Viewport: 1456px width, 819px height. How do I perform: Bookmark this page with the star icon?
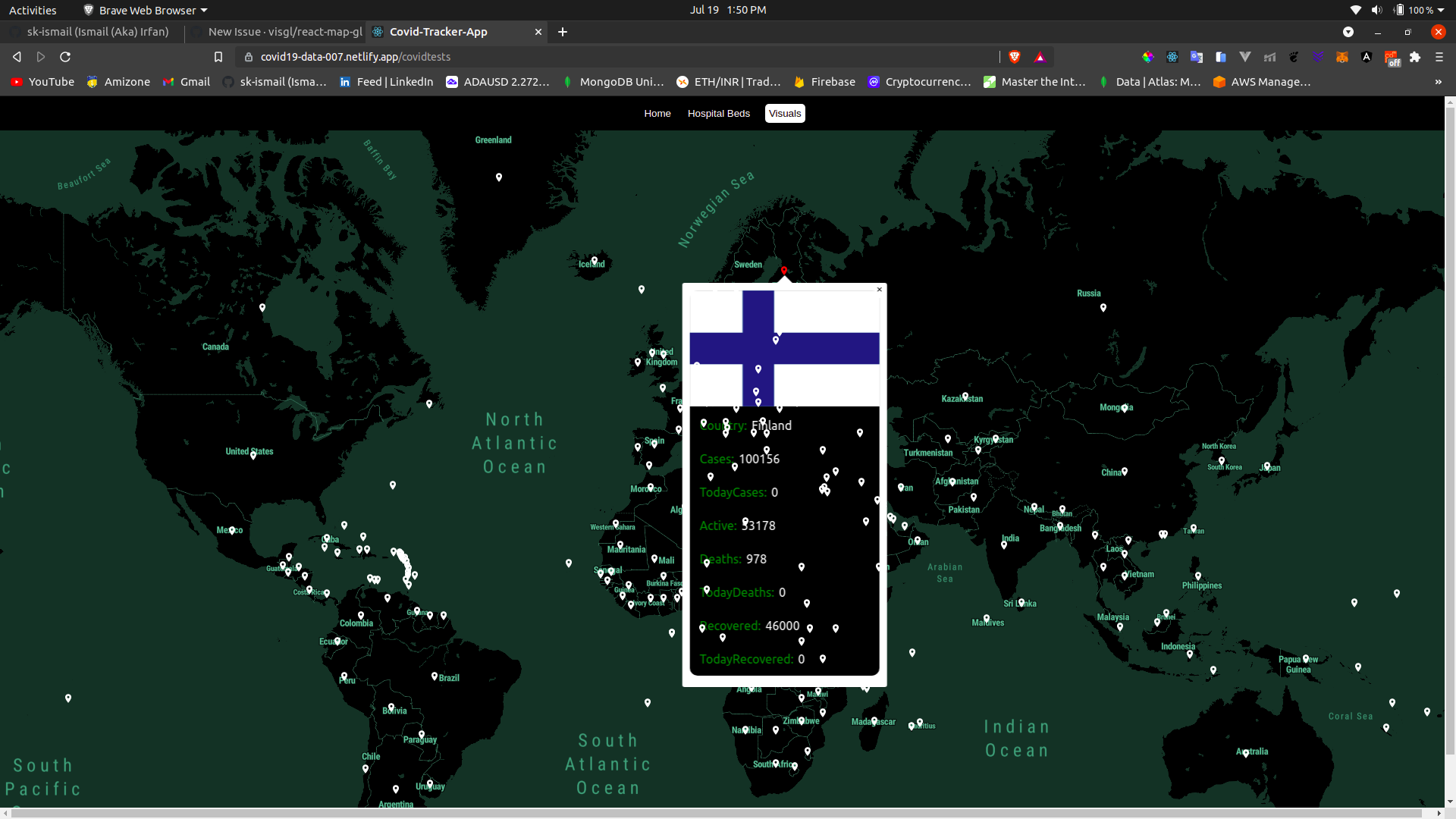point(218,57)
